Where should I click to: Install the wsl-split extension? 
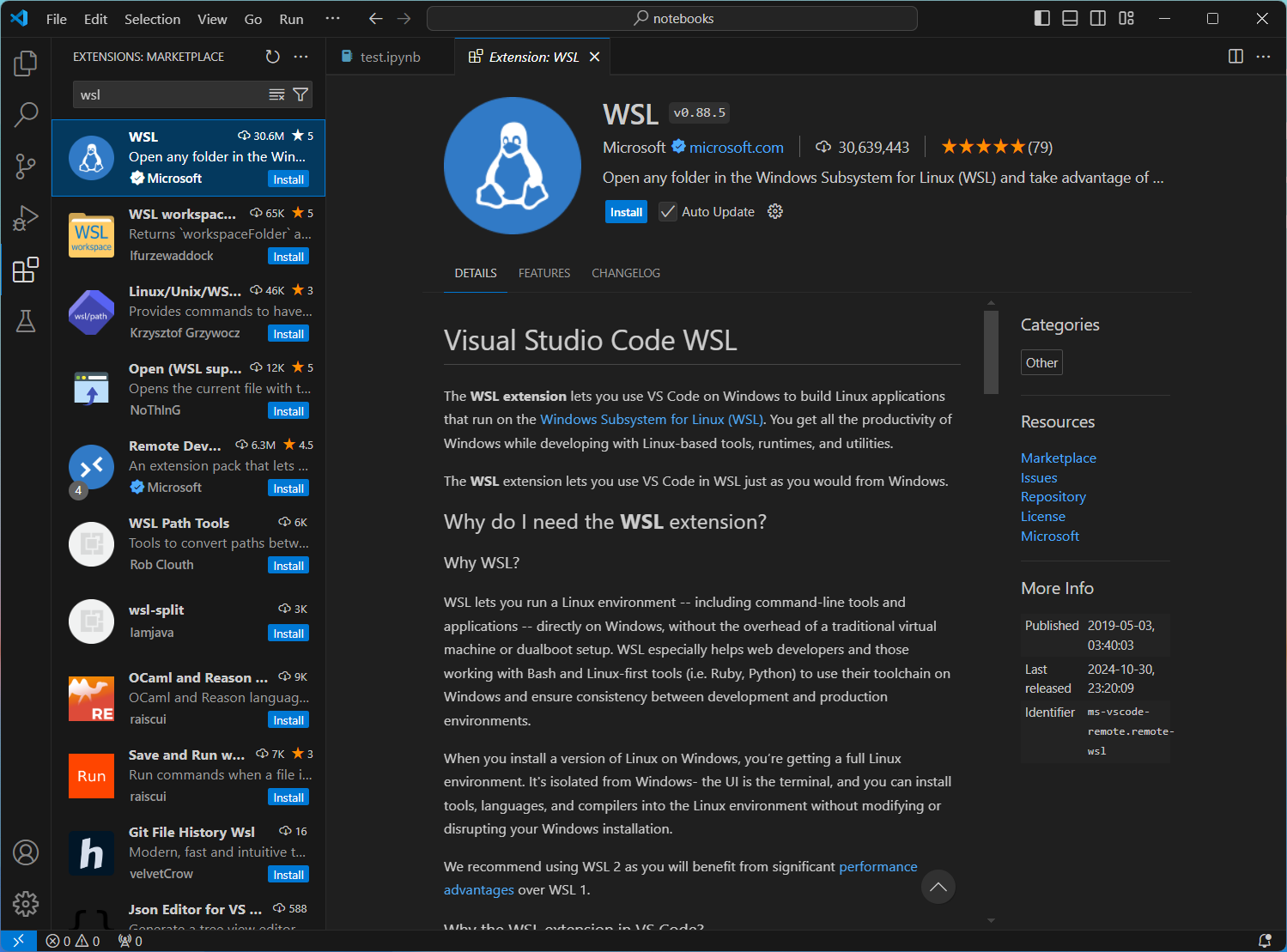[x=288, y=634]
